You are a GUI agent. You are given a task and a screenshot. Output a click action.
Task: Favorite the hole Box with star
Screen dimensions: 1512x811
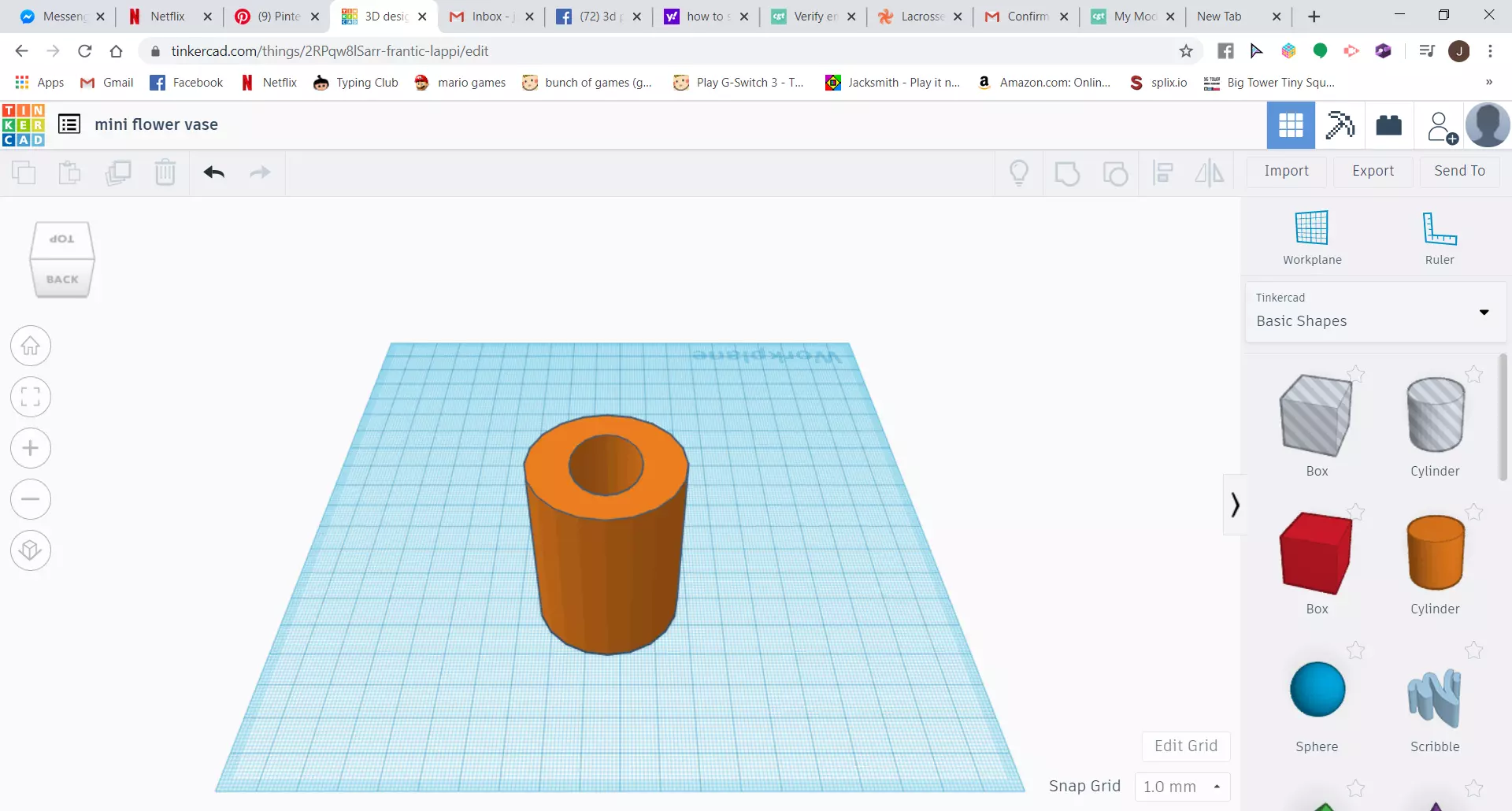(1355, 374)
